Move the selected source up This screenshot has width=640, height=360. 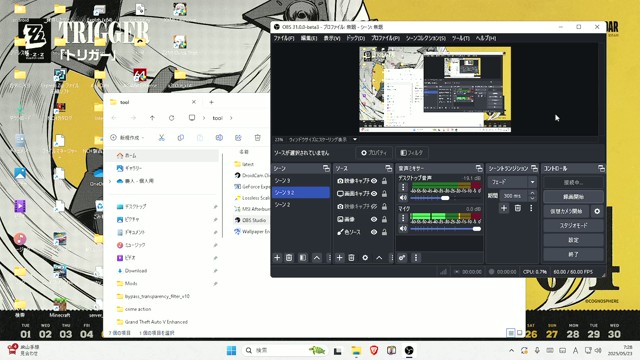point(379,258)
